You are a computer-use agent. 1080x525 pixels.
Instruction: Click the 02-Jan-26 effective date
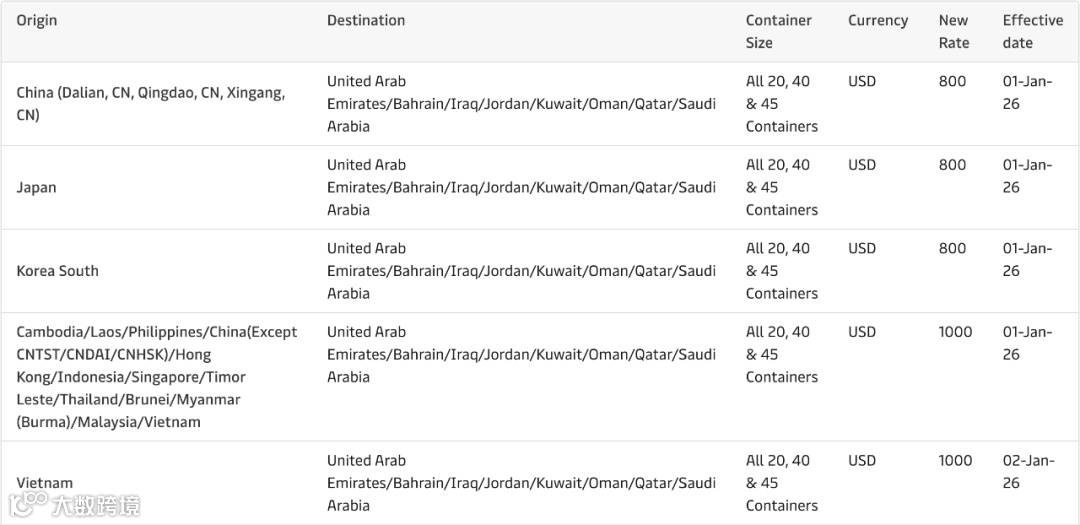[x=1027, y=471]
